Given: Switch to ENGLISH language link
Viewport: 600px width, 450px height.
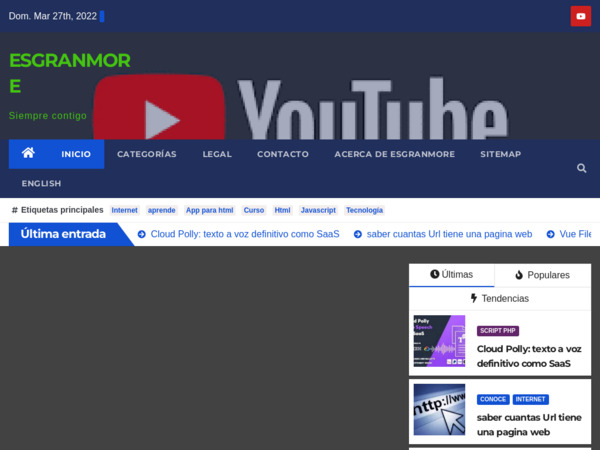Looking at the screenshot, I should point(41,184).
